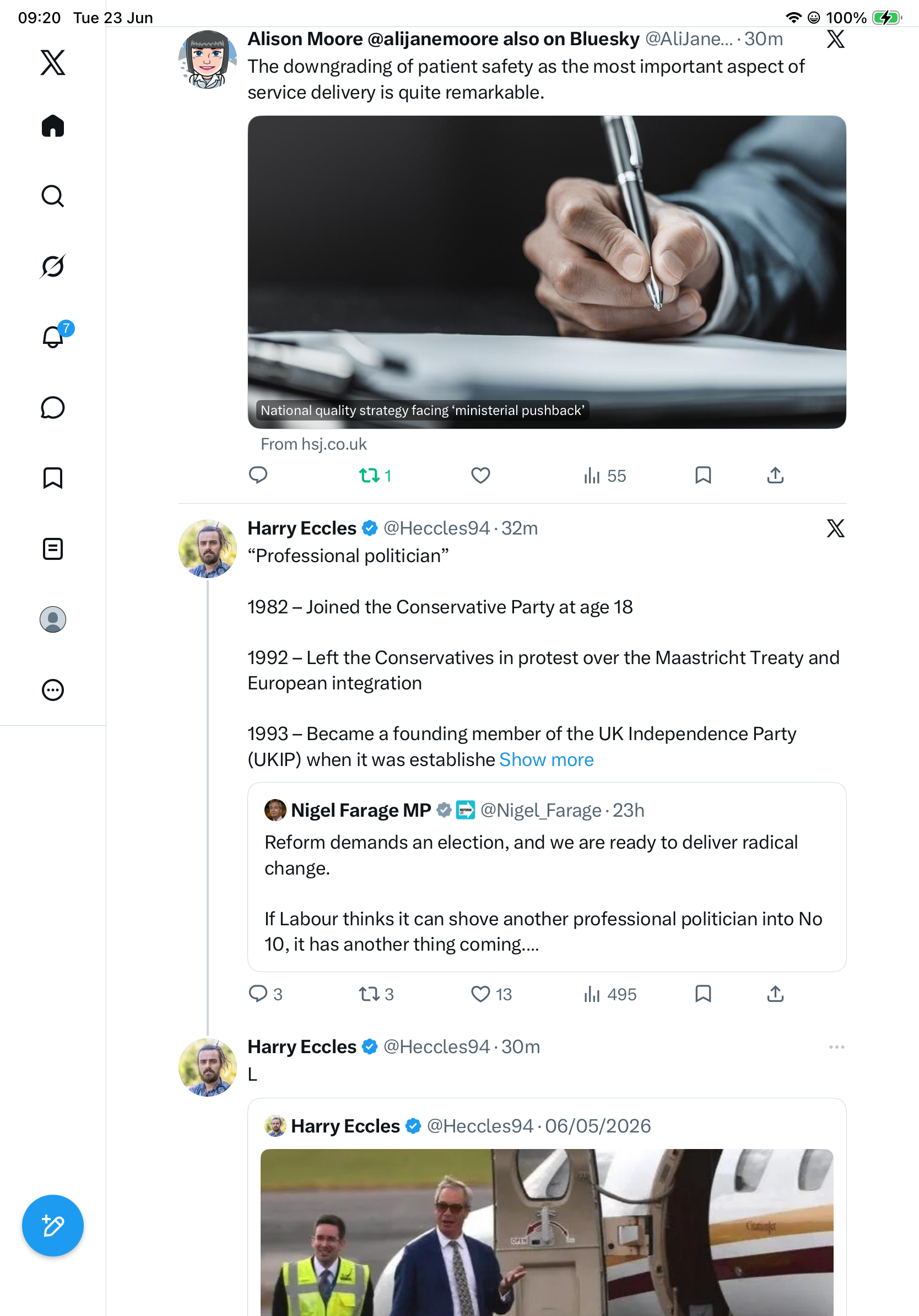This screenshot has height=1316, width=919.
Task: Open quoted Nigel Farage MP post
Action: click(547, 877)
